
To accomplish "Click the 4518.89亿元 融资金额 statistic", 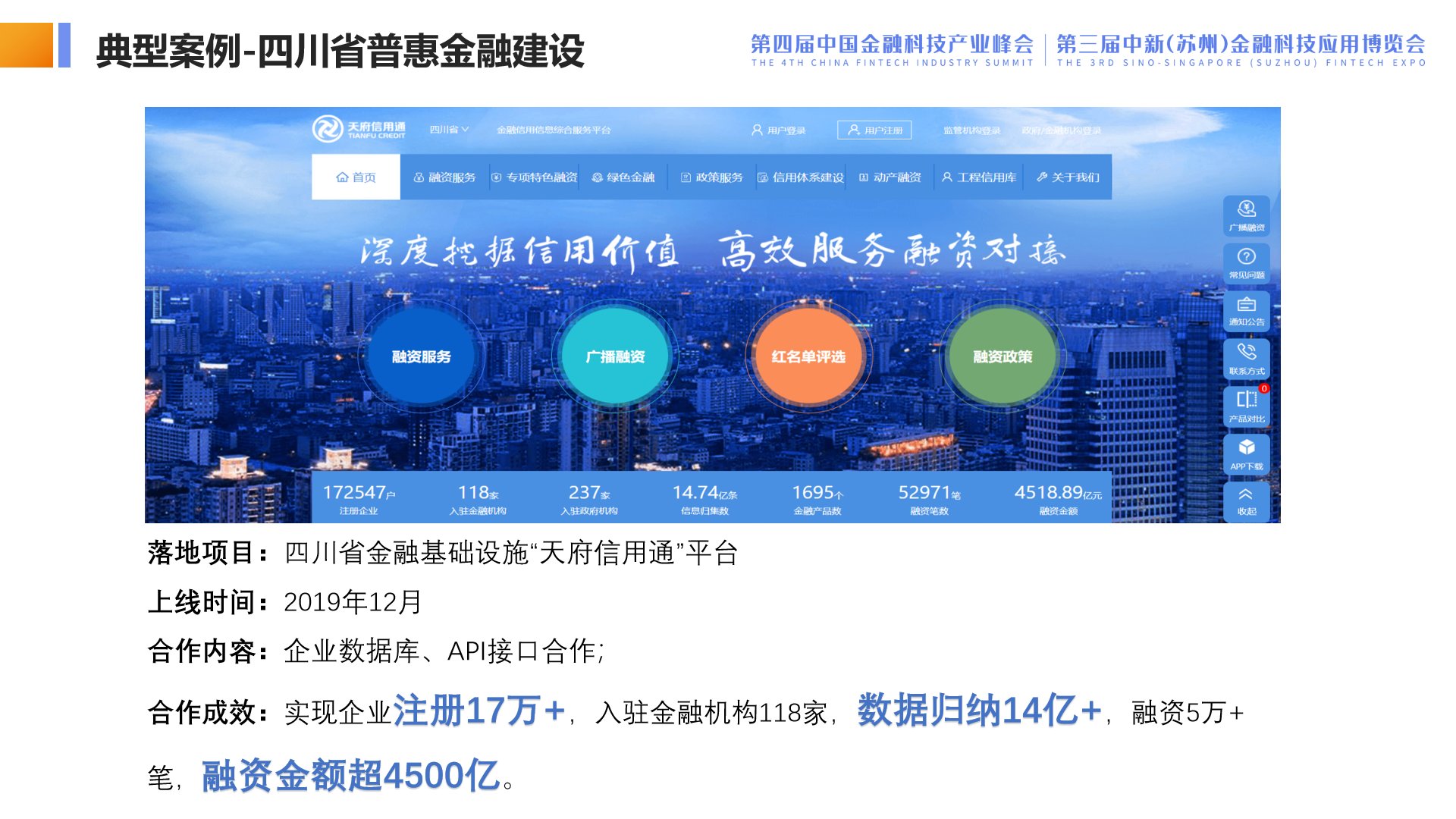I will click(x=1059, y=499).
